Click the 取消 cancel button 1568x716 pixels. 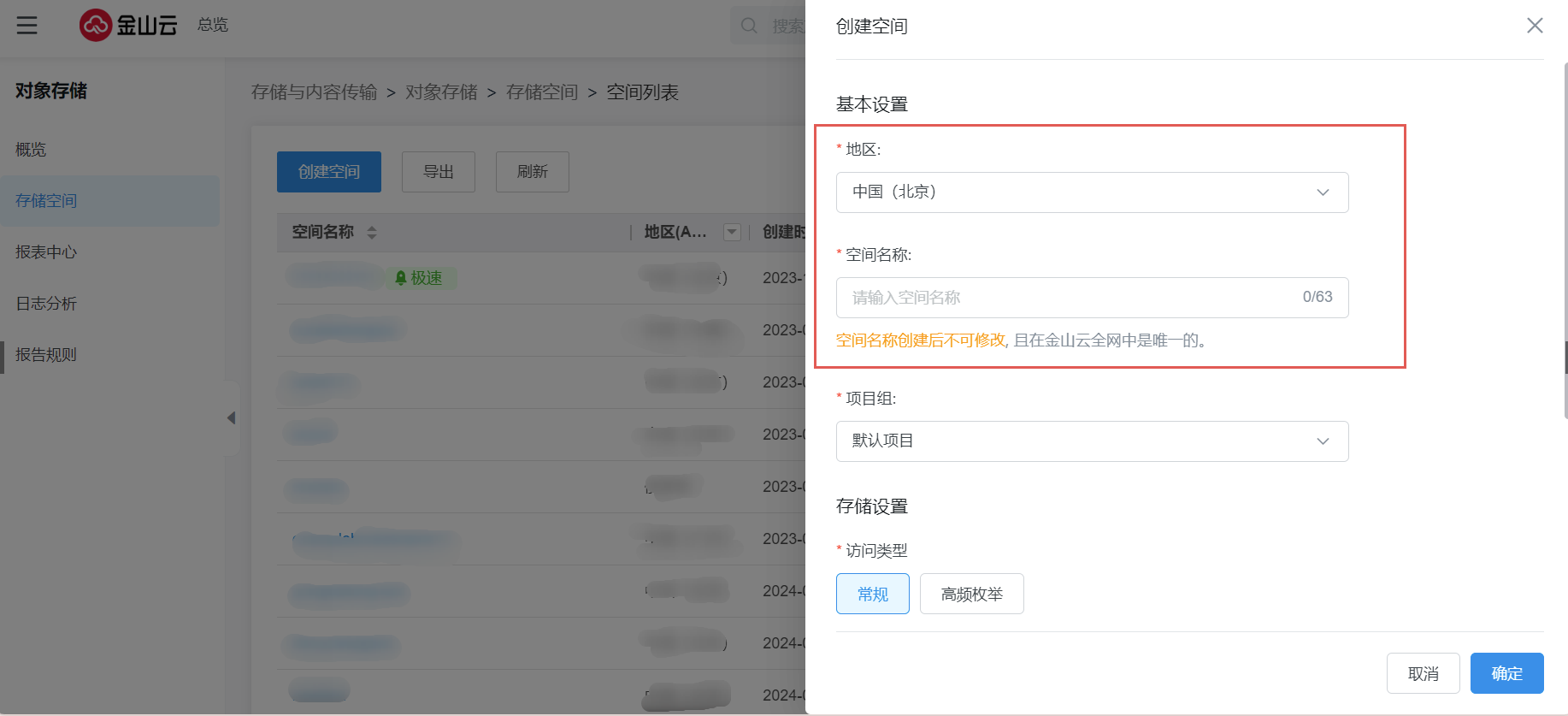[1424, 673]
